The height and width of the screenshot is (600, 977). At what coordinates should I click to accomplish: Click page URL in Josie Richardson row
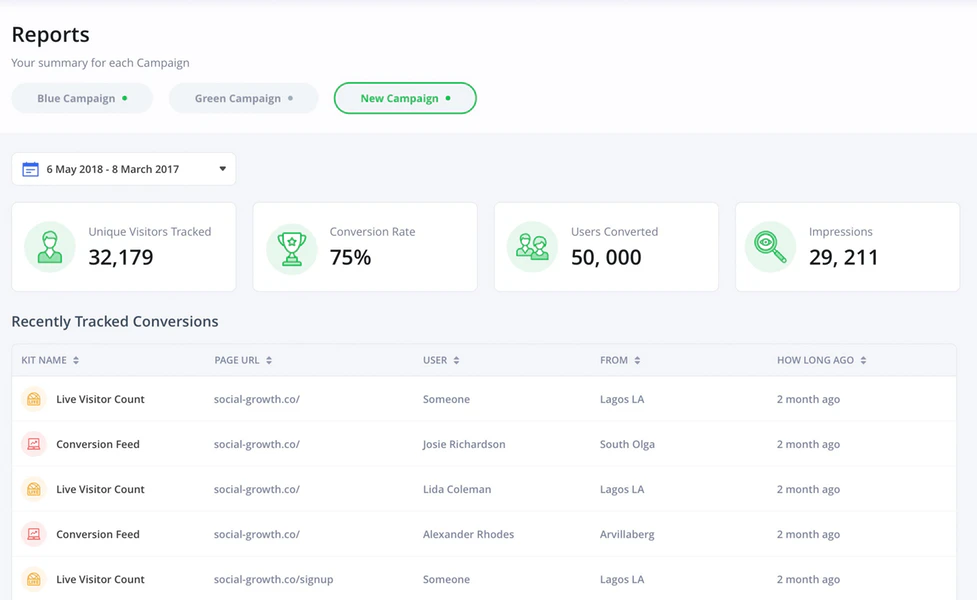click(257, 444)
